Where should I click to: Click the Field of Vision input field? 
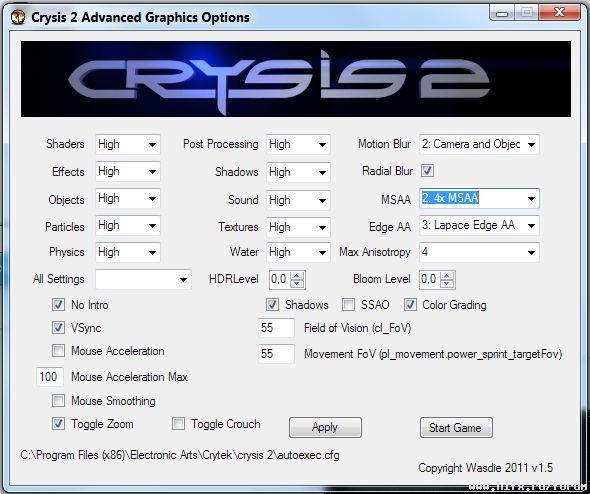point(276,328)
